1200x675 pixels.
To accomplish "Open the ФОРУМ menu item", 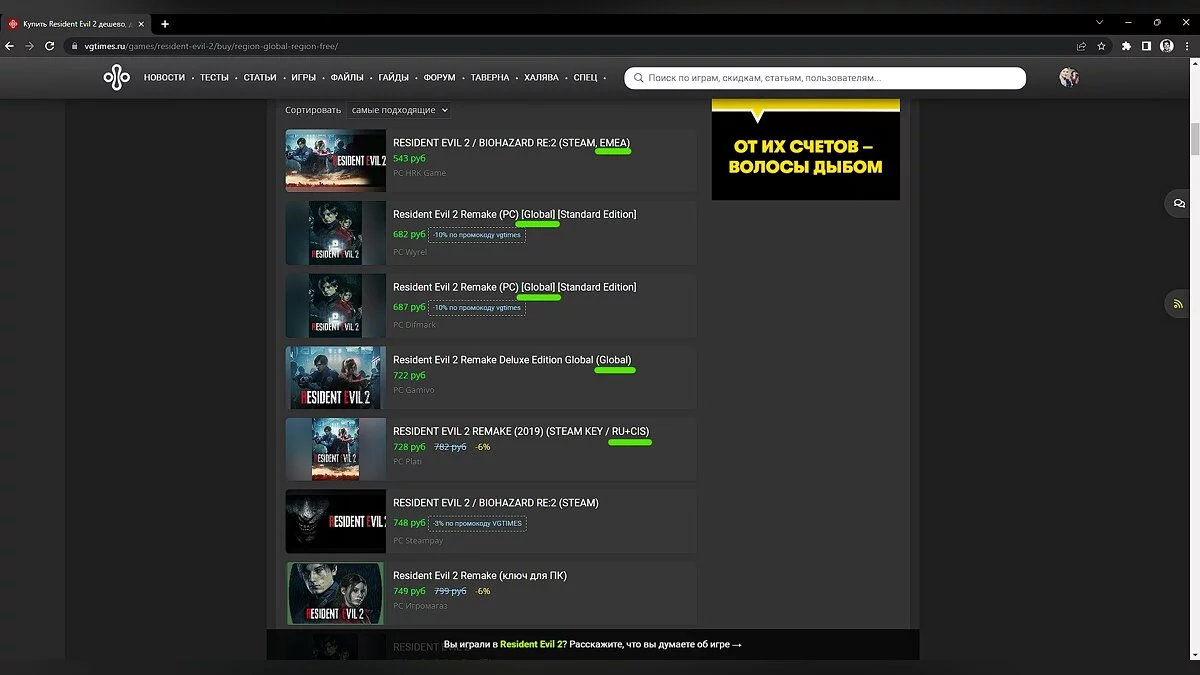I will pos(439,78).
